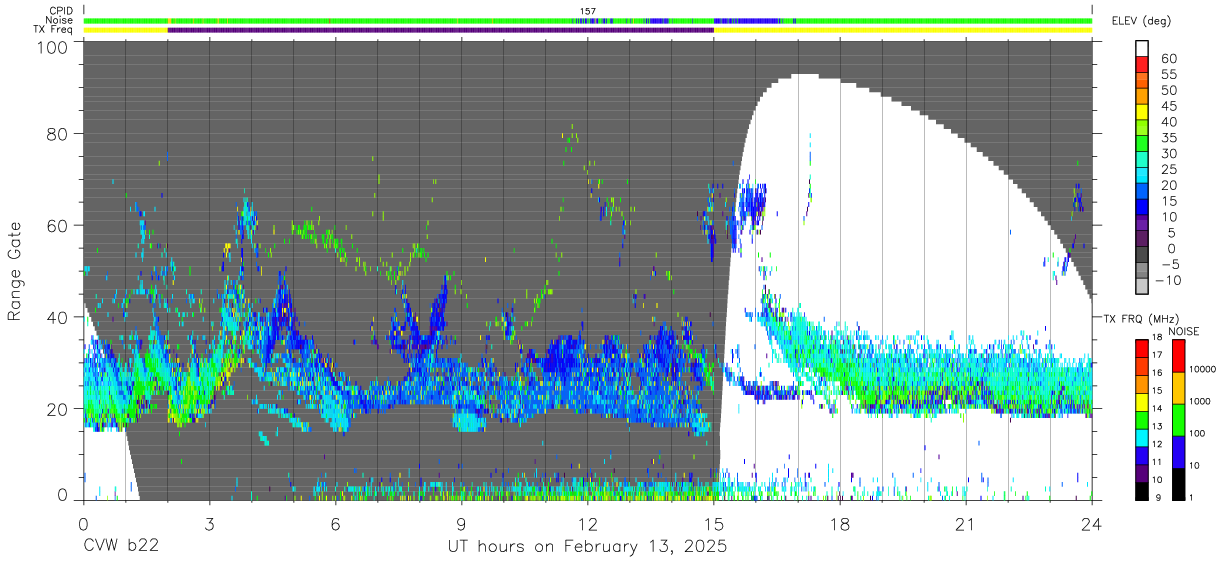Click the 'Range Gate' axis label
Screen dimensions: 1228x567
click(16, 270)
